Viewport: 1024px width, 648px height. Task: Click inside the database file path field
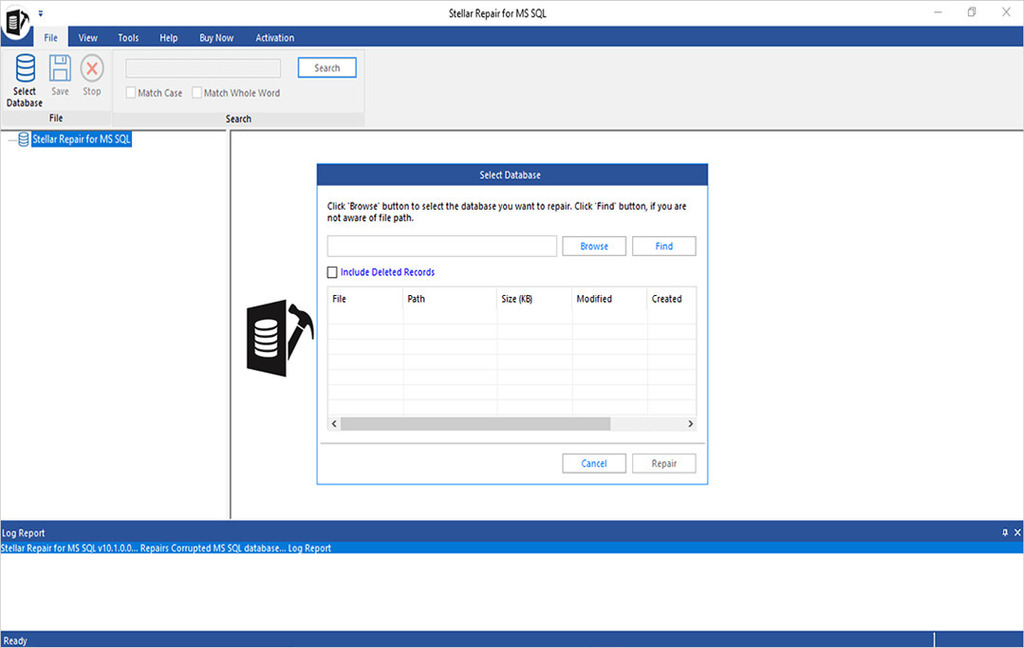click(441, 245)
